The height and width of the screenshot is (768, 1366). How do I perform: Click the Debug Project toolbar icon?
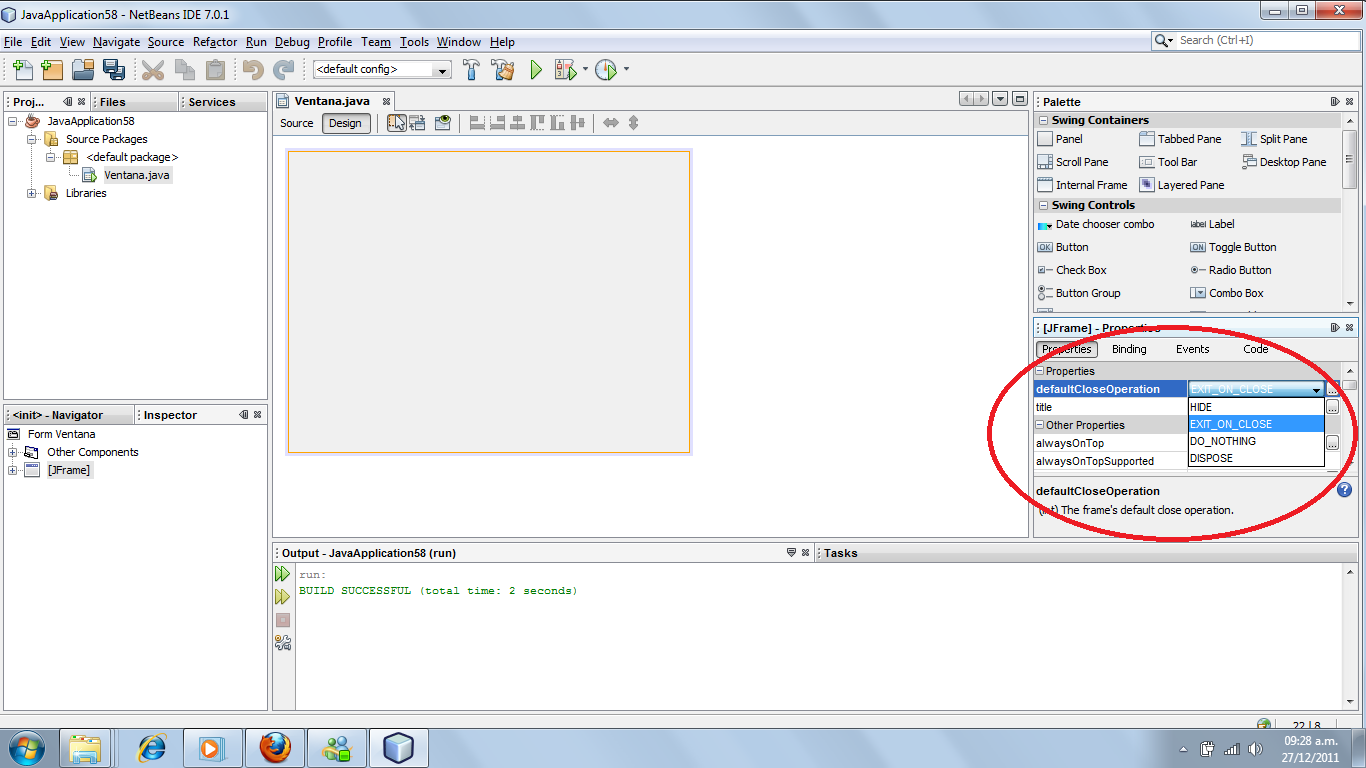(x=564, y=70)
